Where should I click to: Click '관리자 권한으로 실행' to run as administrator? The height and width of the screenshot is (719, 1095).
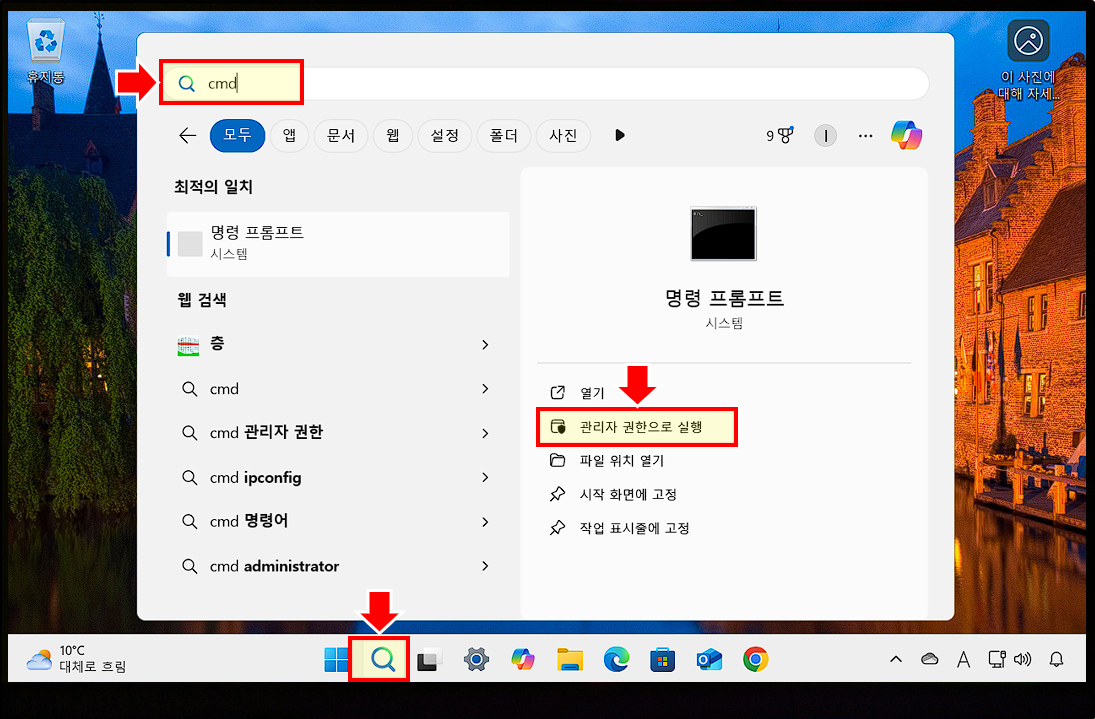pos(637,426)
